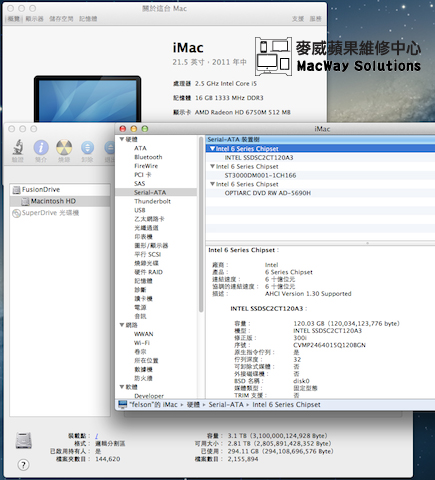This screenshot has height=480, width=435.
Task: Click Intel 6 Series Chipset in the path bar
Action: [286, 405]
